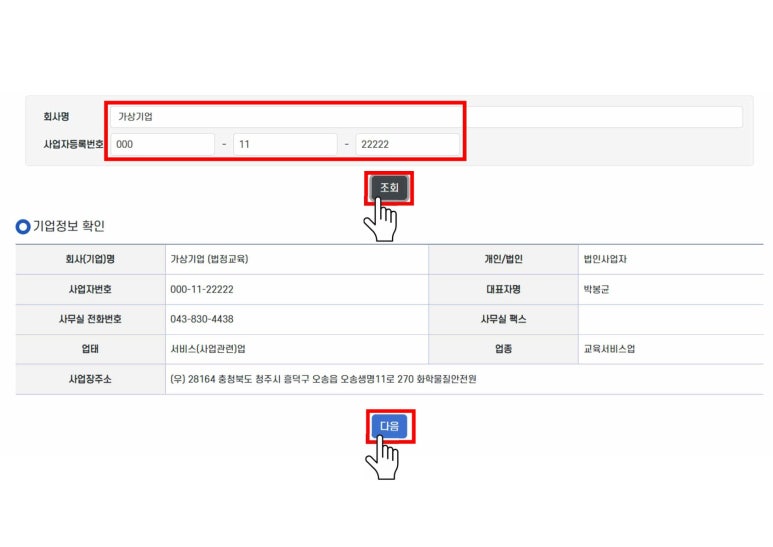This screenshot has height=547, width=773.
Task: Click the 사업장주소 address value text
Action: coord(323,379)
